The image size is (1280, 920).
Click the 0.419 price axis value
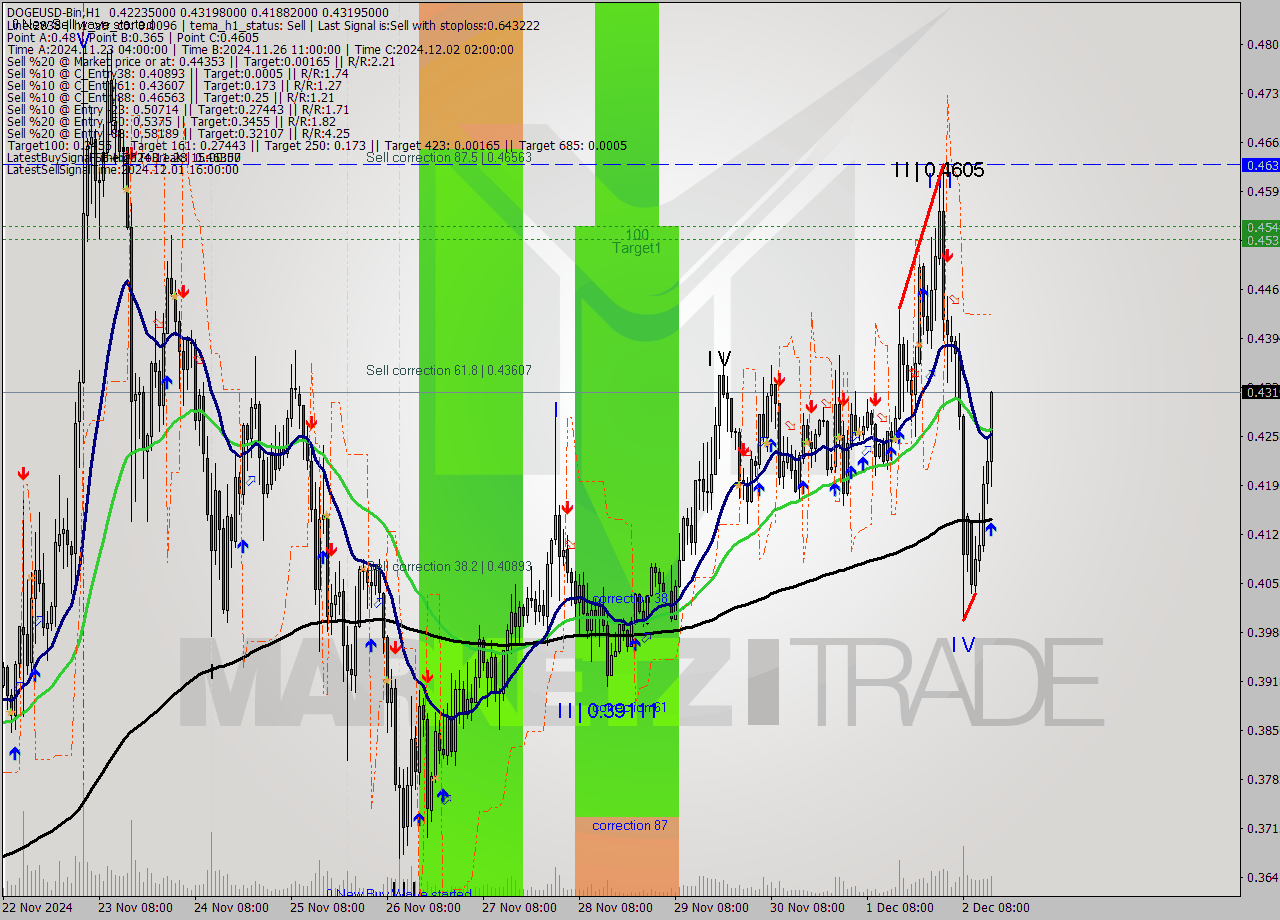[1263, 485]
